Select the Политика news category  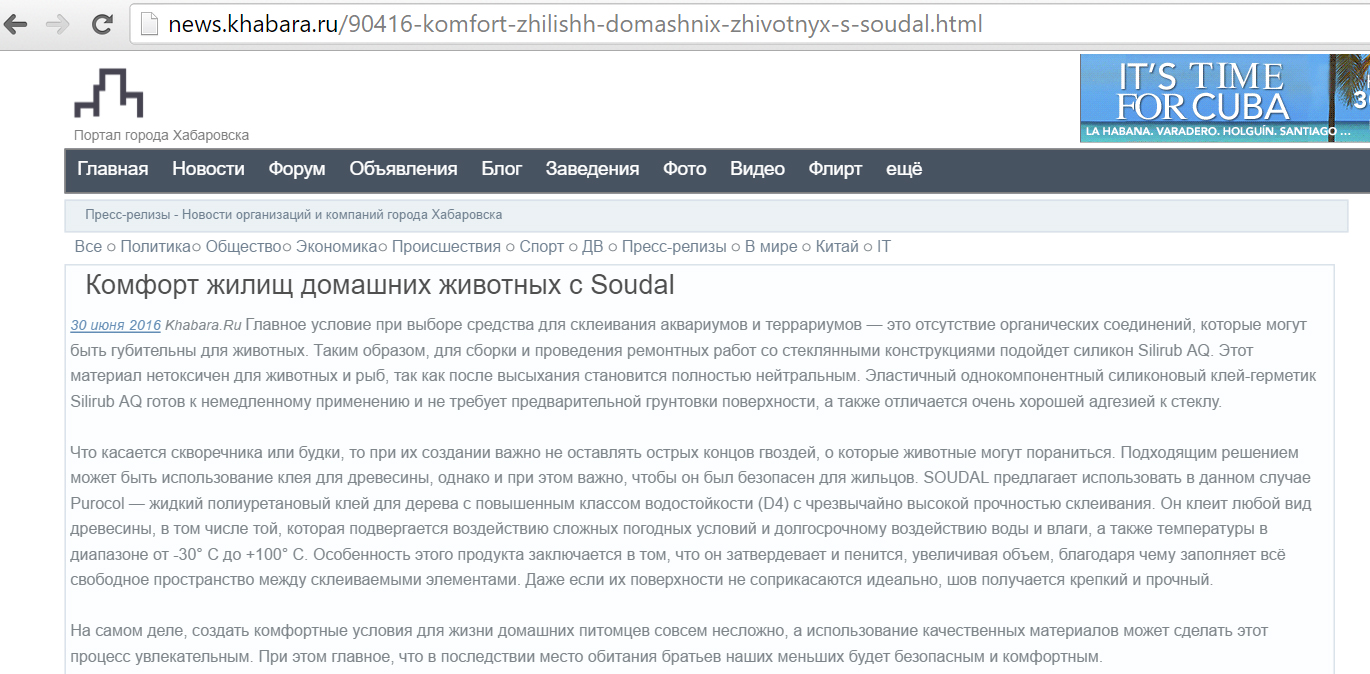155,246
